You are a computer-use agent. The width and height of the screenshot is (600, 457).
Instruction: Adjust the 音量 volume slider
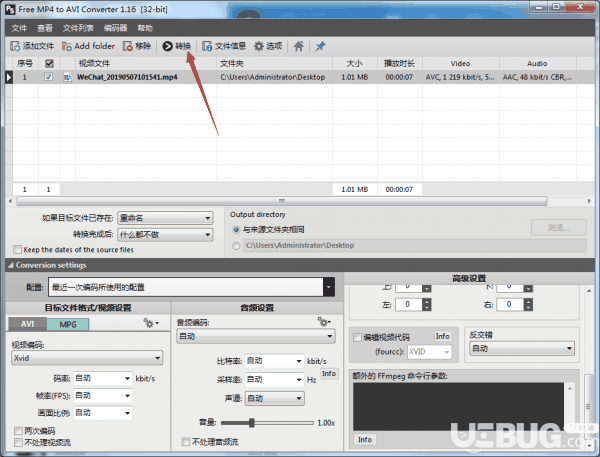[x=251, y=423]
